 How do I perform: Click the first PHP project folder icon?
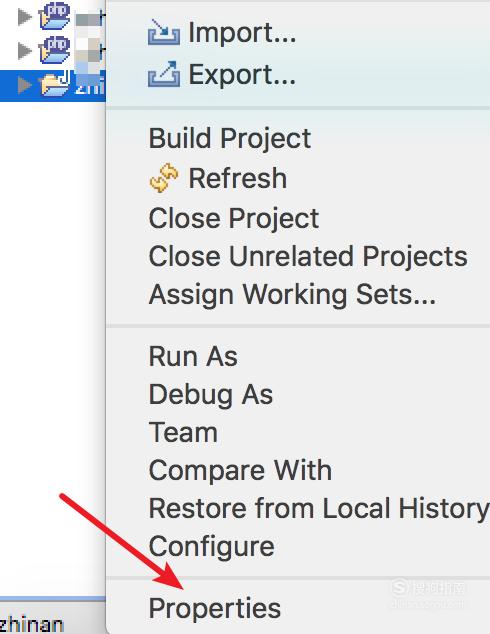(x=55, y=16)
